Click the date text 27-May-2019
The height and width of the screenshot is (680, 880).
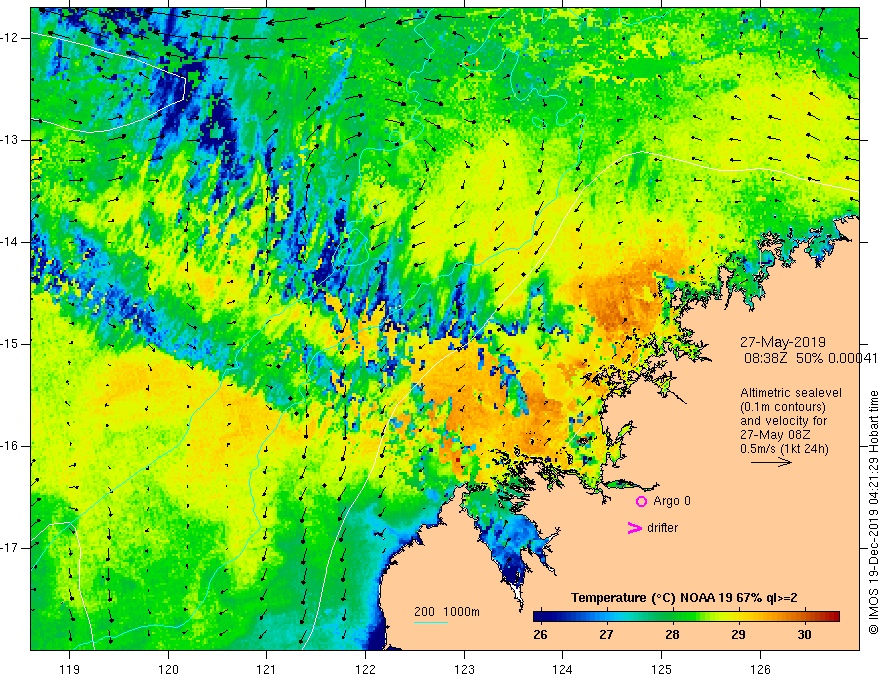pyautogui.click(x=782, y=342)
